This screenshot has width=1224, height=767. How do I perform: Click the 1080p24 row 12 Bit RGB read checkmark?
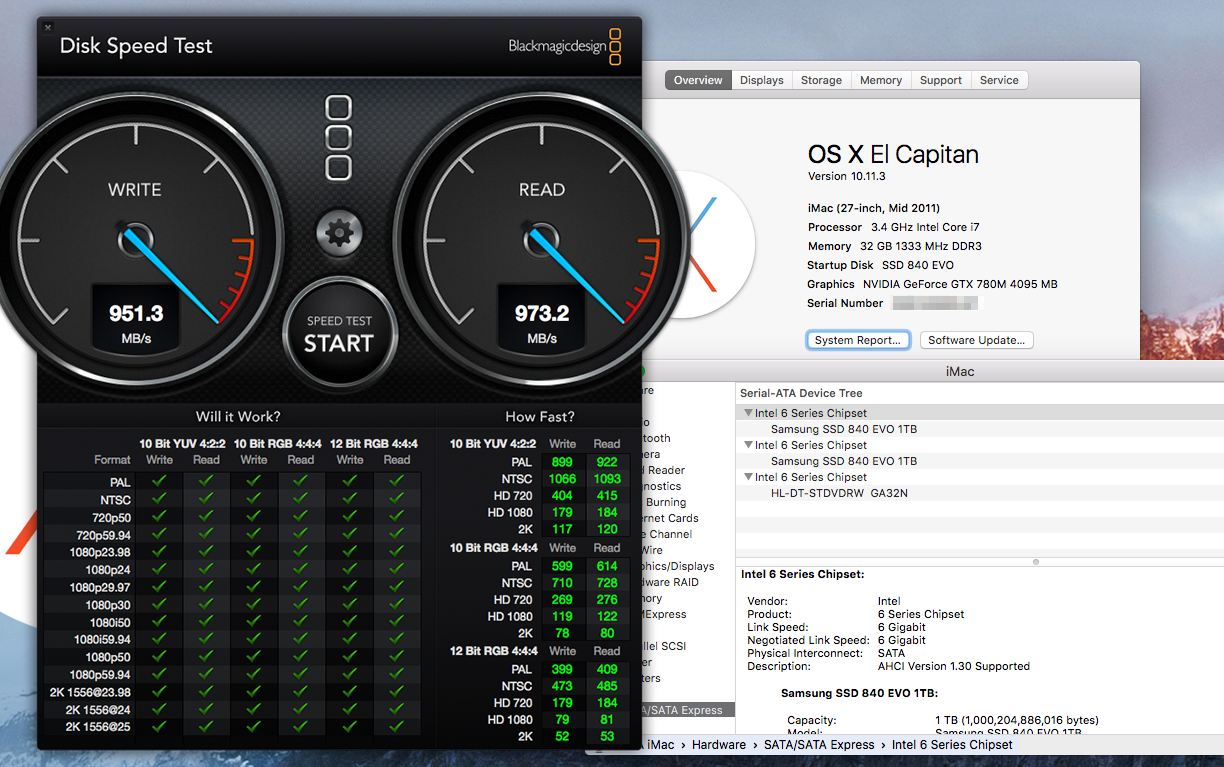pos(397,569)
